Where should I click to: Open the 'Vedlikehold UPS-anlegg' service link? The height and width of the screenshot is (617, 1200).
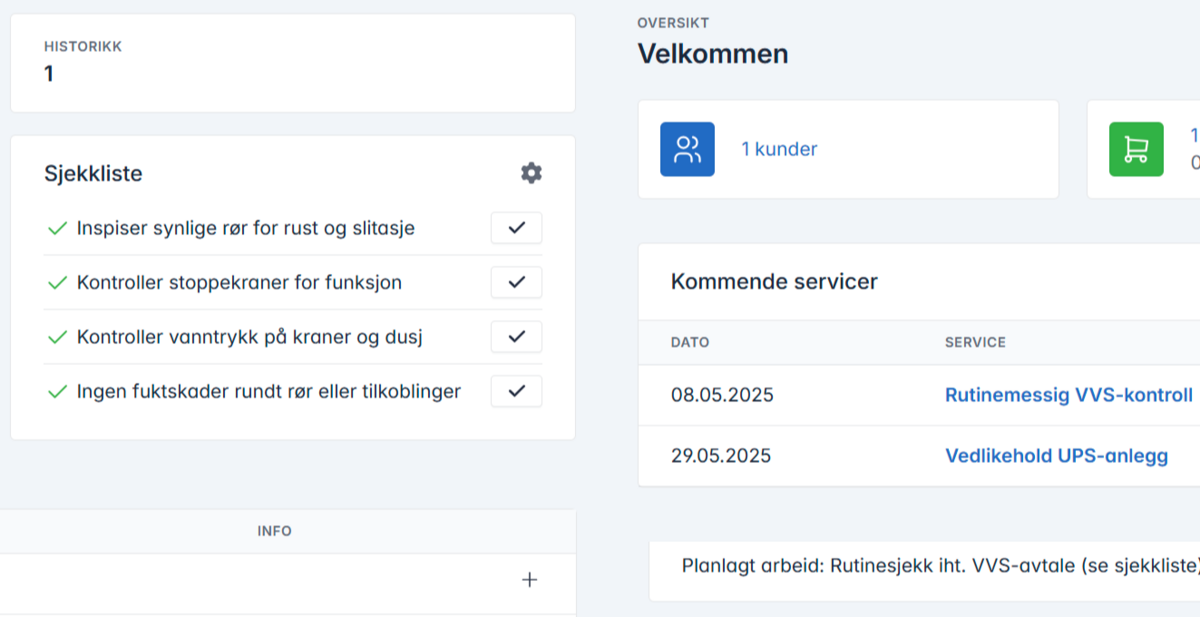pyautogui.click(x=1056, y=456)
